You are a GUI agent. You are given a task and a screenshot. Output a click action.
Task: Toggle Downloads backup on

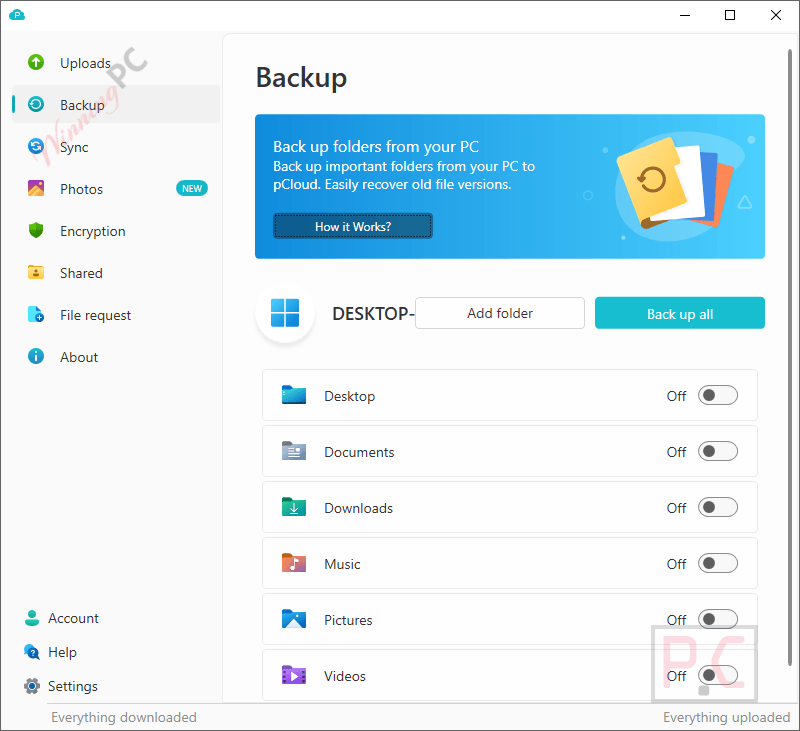click(x=717, y=508)
